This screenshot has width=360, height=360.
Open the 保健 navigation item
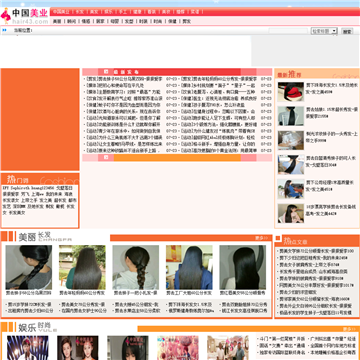coord(172,21)
